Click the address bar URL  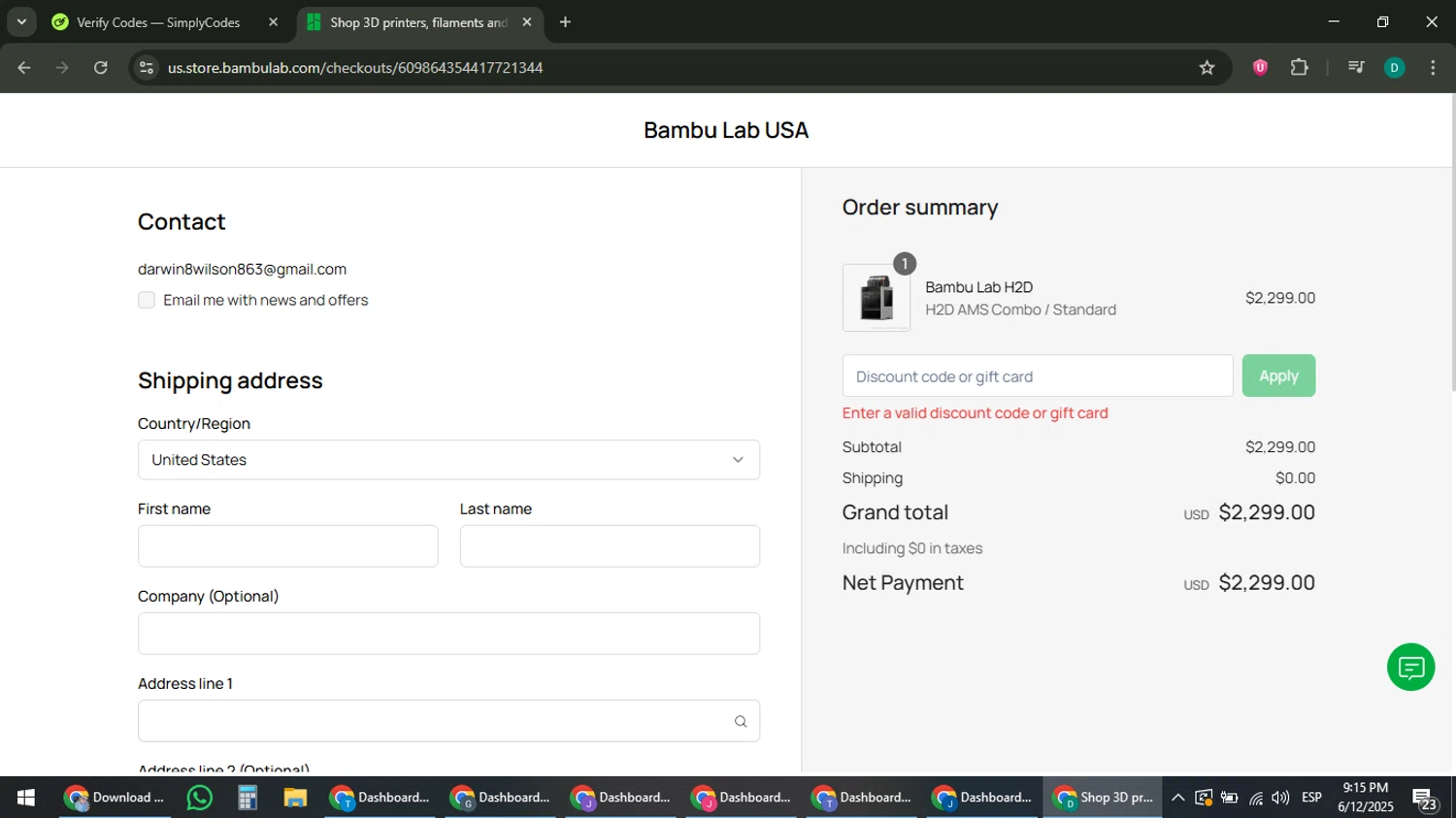click(x=355, y=68)
